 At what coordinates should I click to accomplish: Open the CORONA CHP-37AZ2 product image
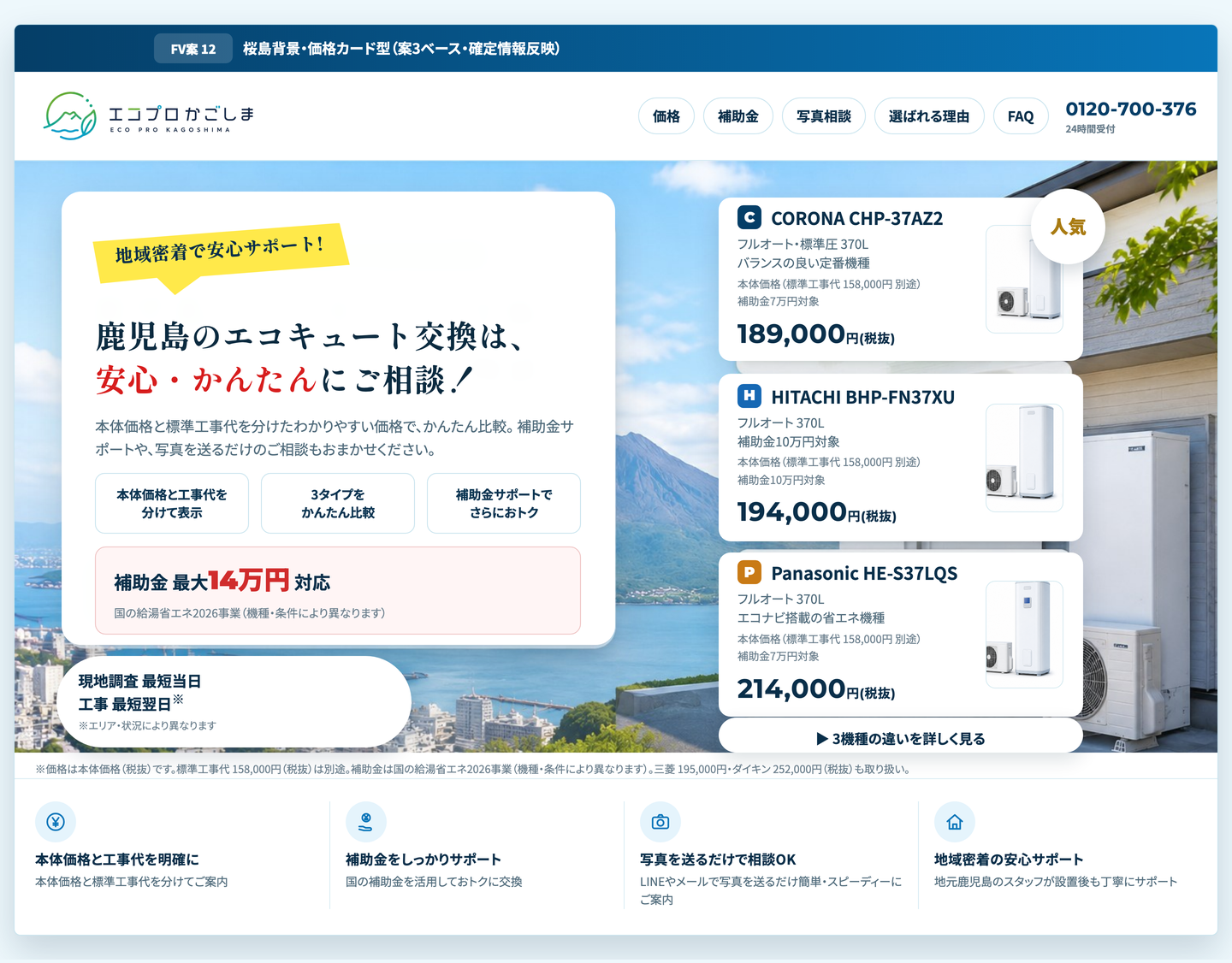[1024, 279]
